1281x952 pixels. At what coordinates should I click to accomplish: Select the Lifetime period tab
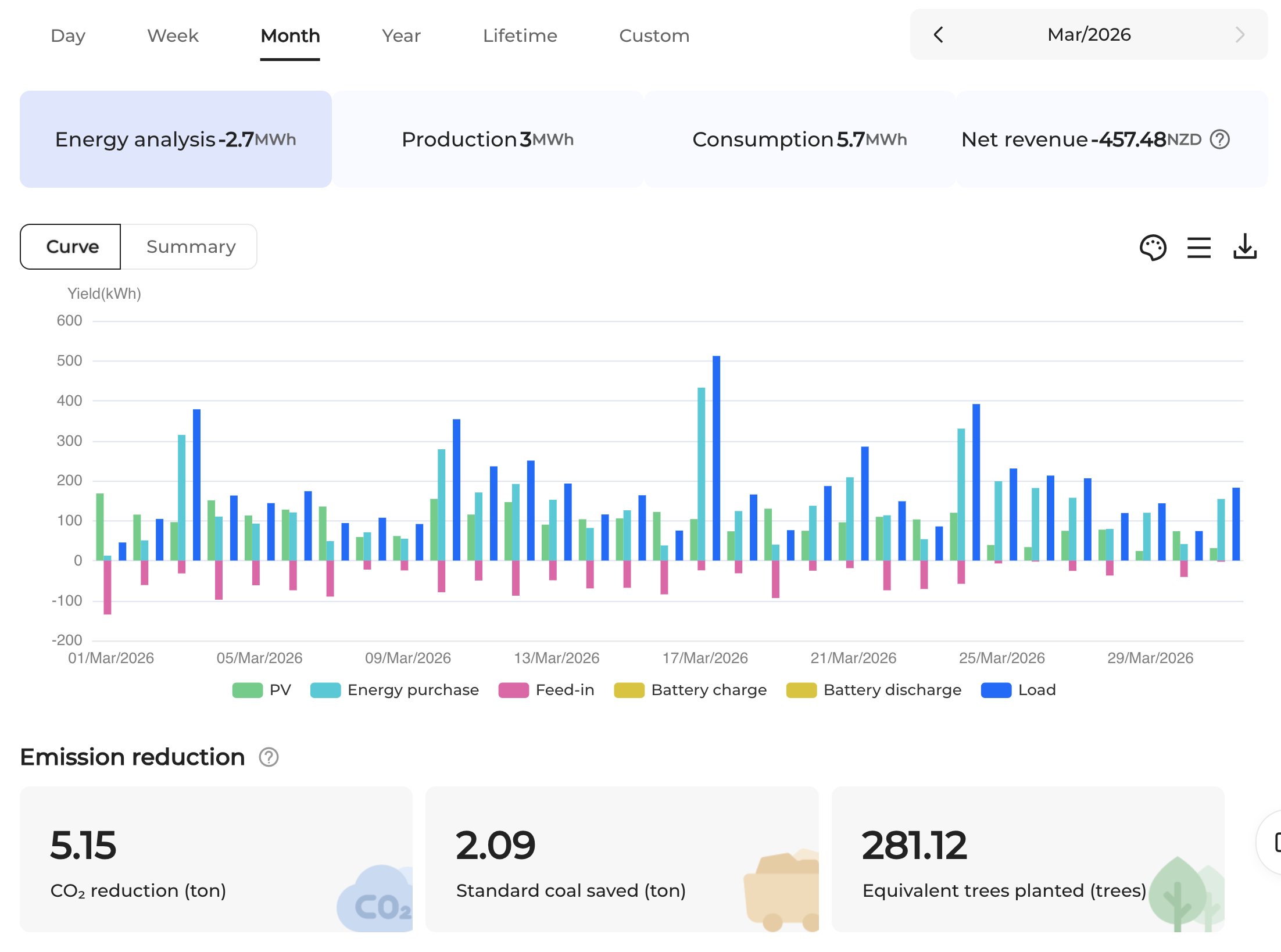tap(520, 36)
